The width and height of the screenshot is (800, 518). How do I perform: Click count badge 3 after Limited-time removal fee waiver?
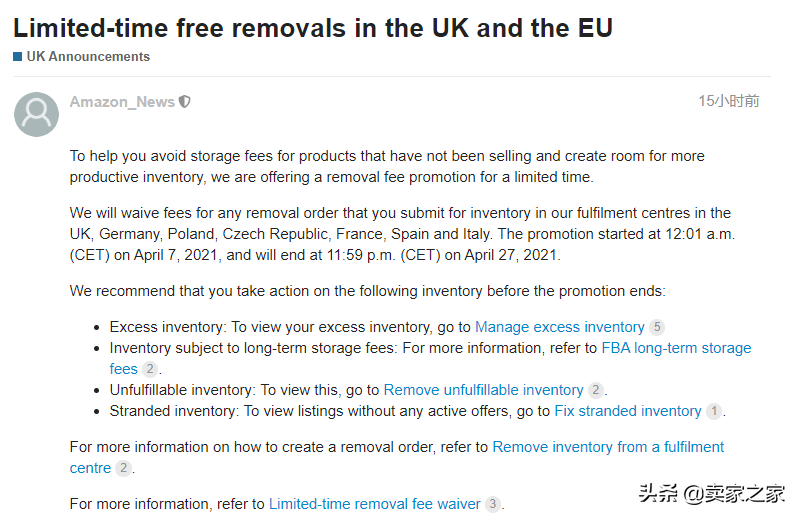(x=492, y=504)
